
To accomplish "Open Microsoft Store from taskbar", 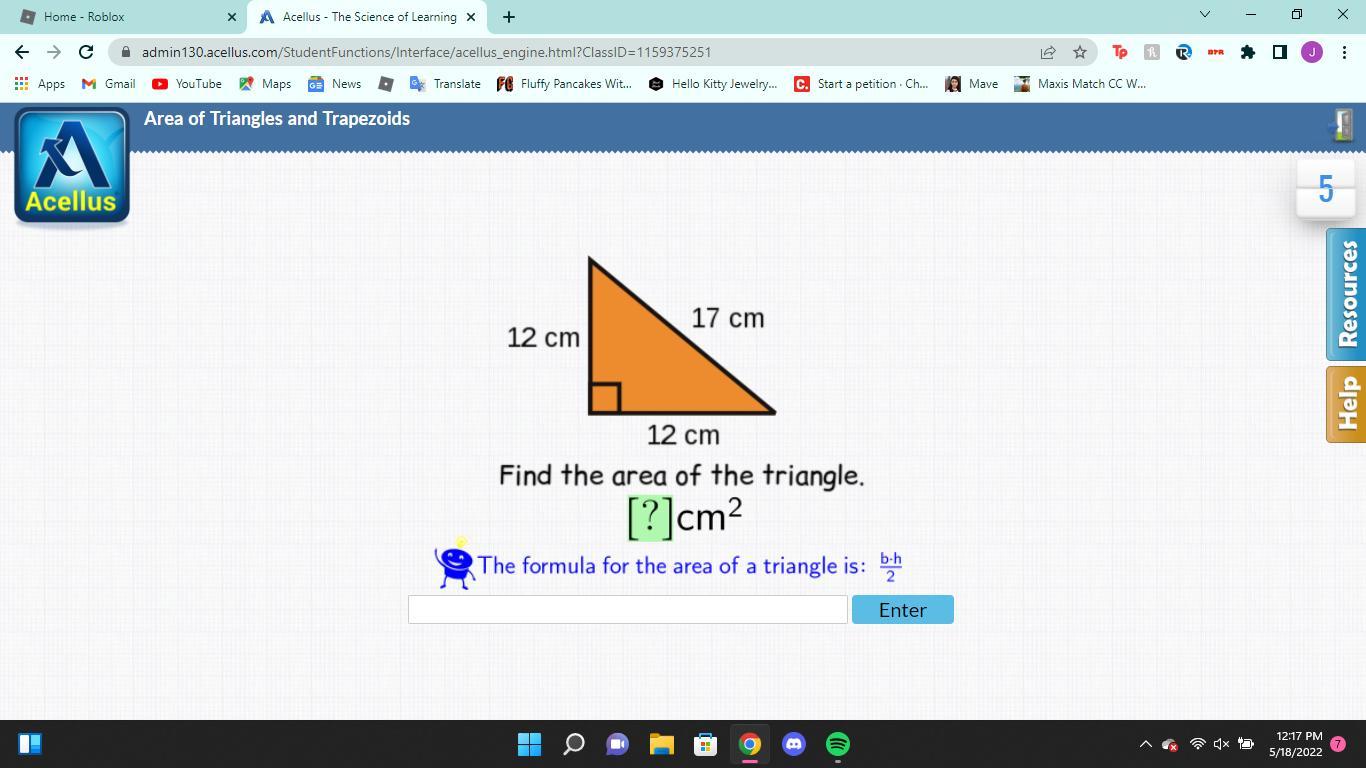I will coord(705,744).
